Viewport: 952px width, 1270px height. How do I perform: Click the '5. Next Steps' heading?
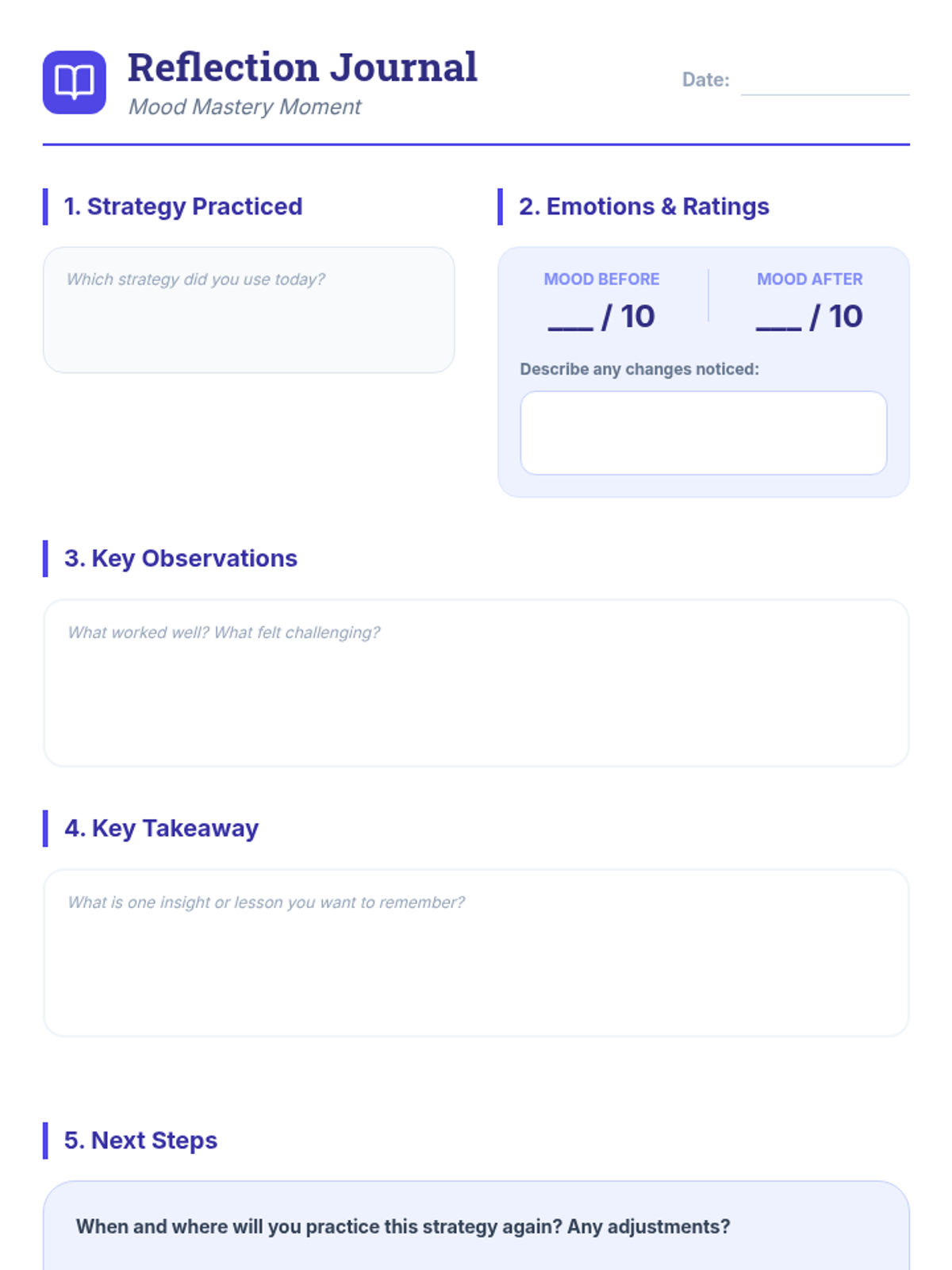coord(140,1141)
